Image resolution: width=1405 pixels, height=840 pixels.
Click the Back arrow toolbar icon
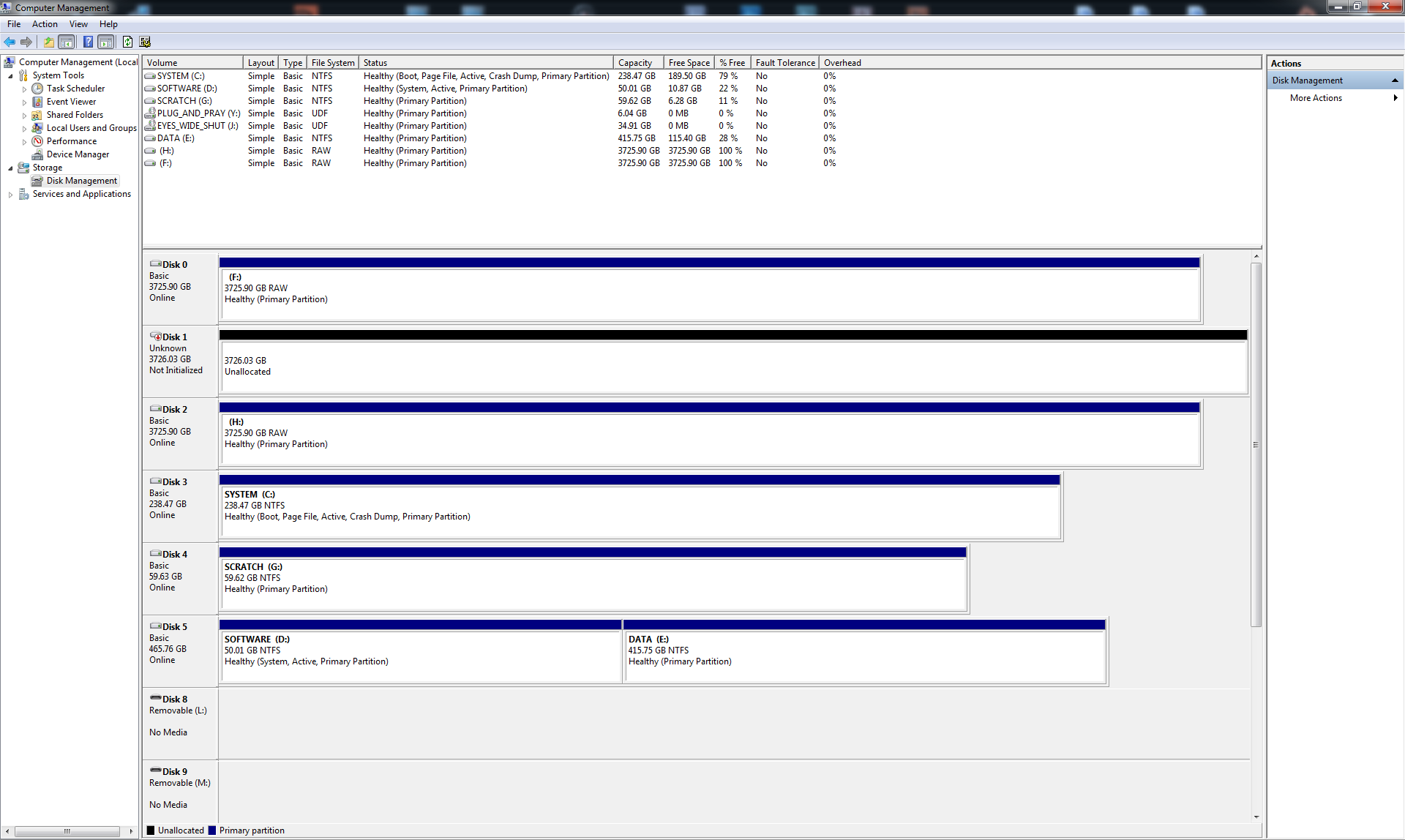point(10,42)
